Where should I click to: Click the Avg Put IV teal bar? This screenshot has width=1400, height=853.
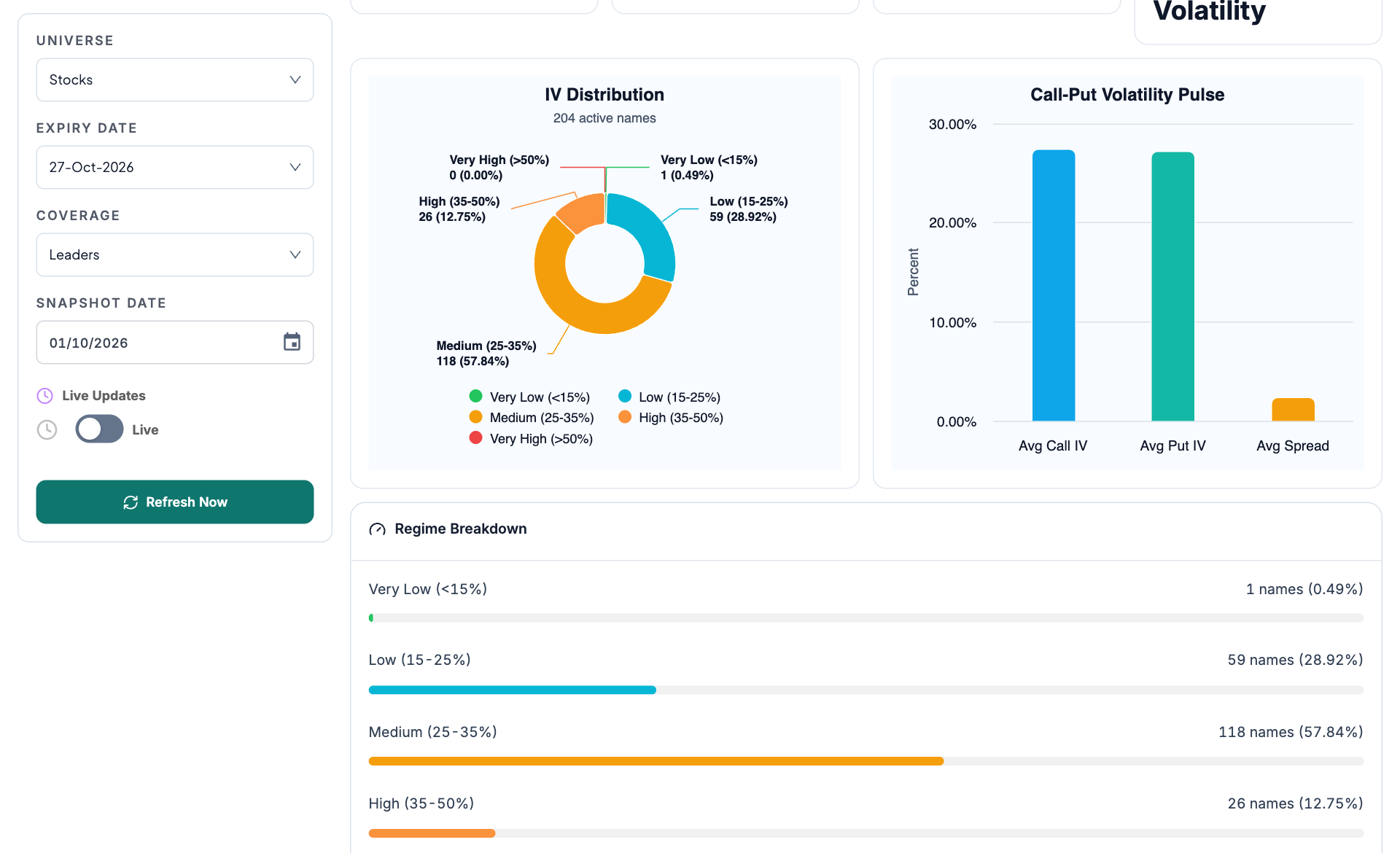click(1172, 287)
